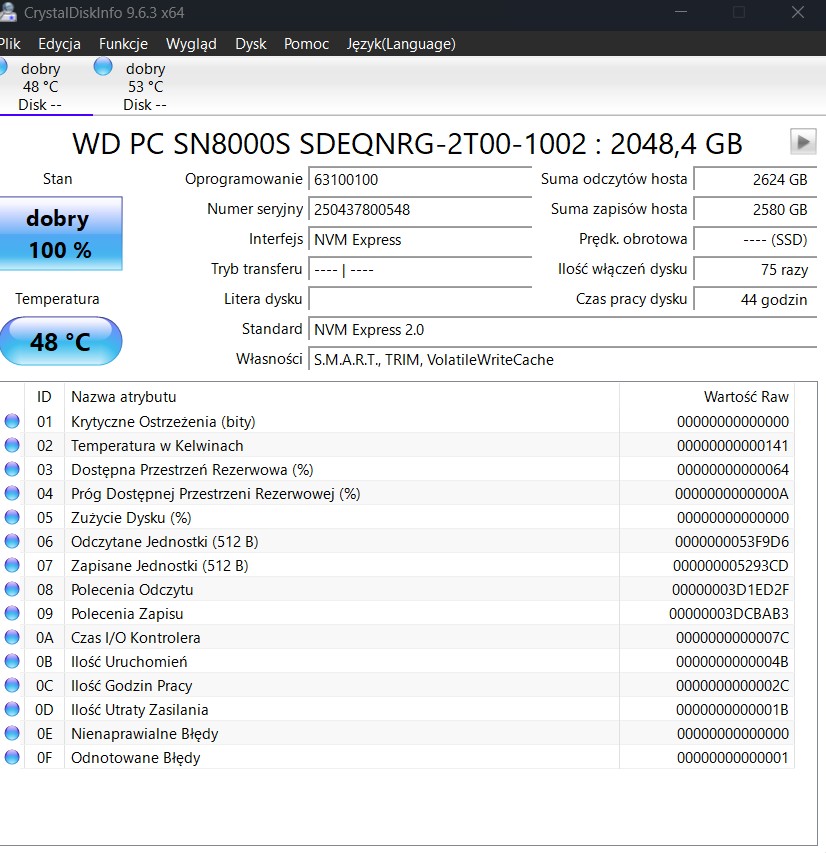Click the Numer seryjny value field
The width and height of the screenshot is (826, 853).
(420, 210)
